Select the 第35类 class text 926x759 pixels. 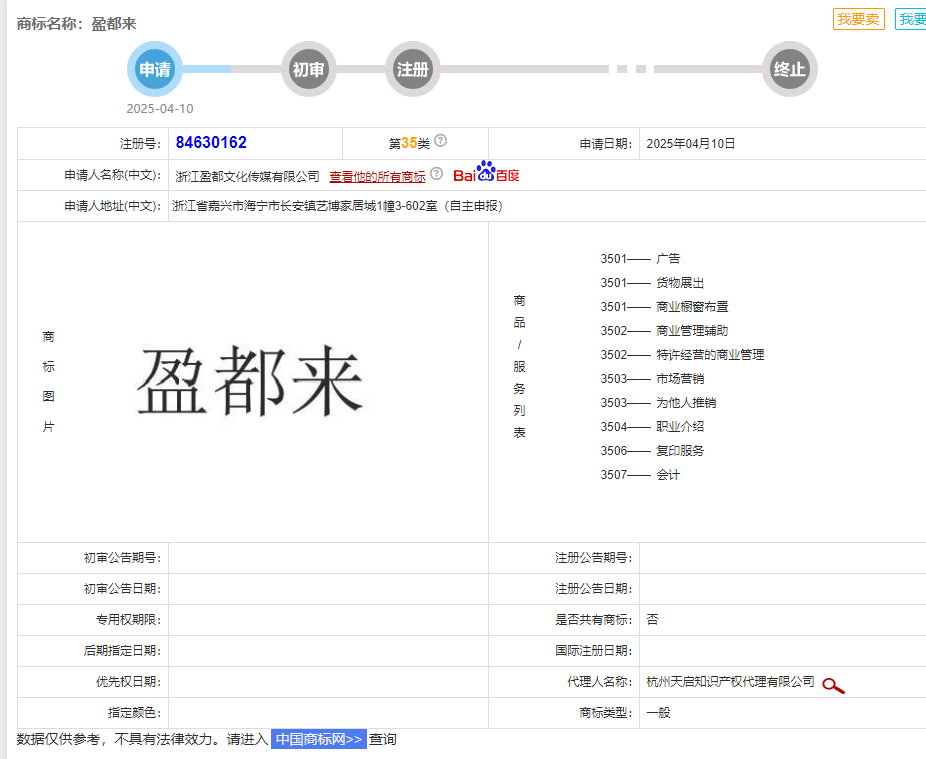[x=409, y=144]
